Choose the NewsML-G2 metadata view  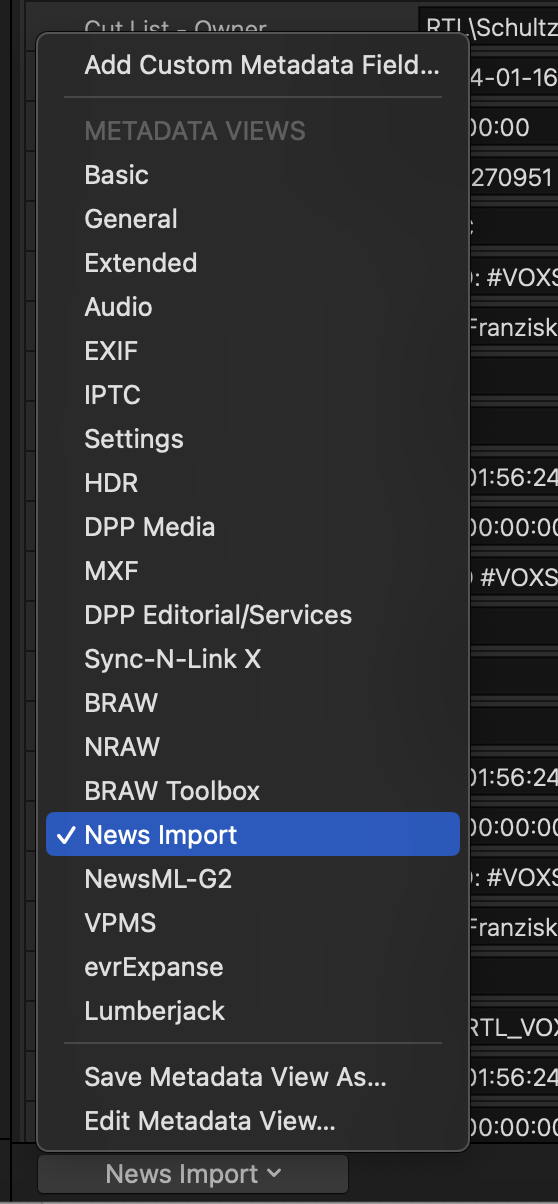[253, 879]
